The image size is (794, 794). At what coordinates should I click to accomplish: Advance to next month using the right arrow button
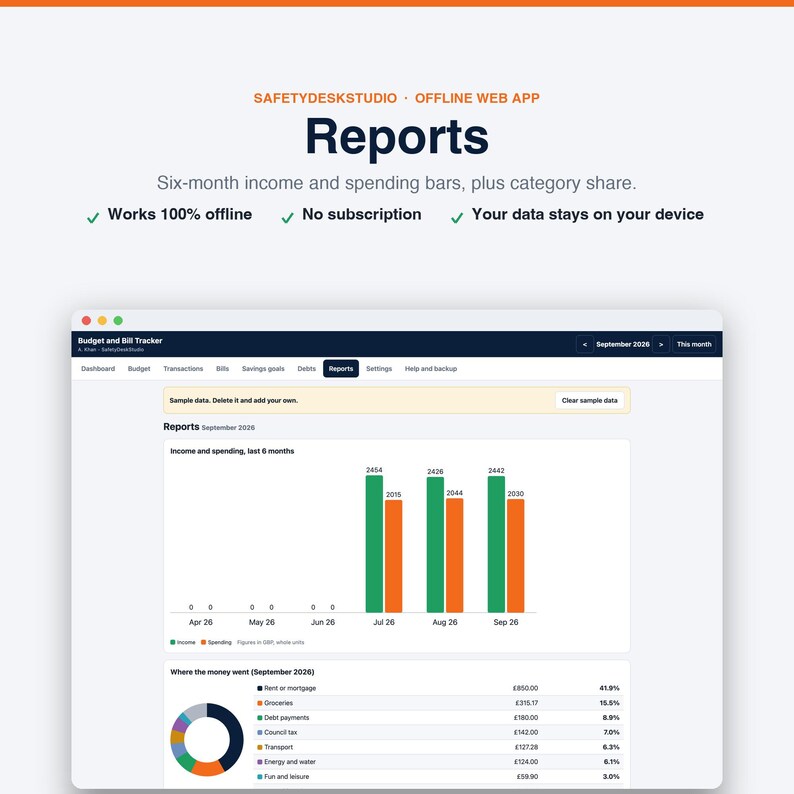661,344
